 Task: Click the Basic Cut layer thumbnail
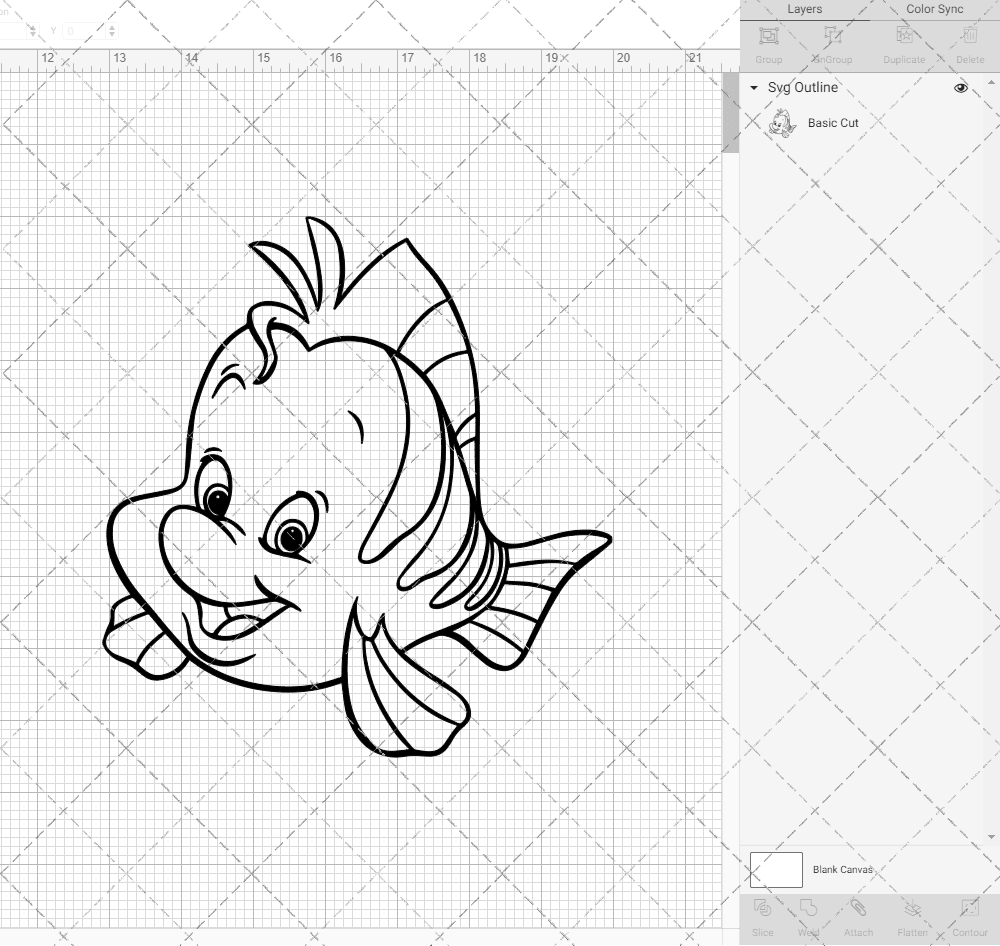click(x=783, y=123)
